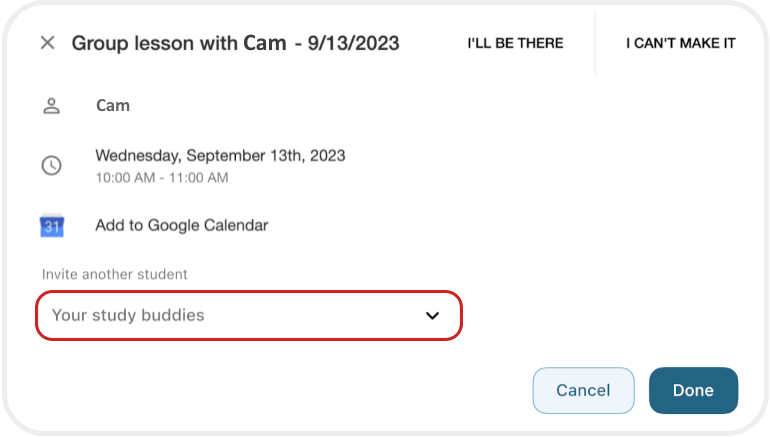Click the 10:00 AM - 11:00 AM time range
Screen dimensions: 770x437
(162, 178)
